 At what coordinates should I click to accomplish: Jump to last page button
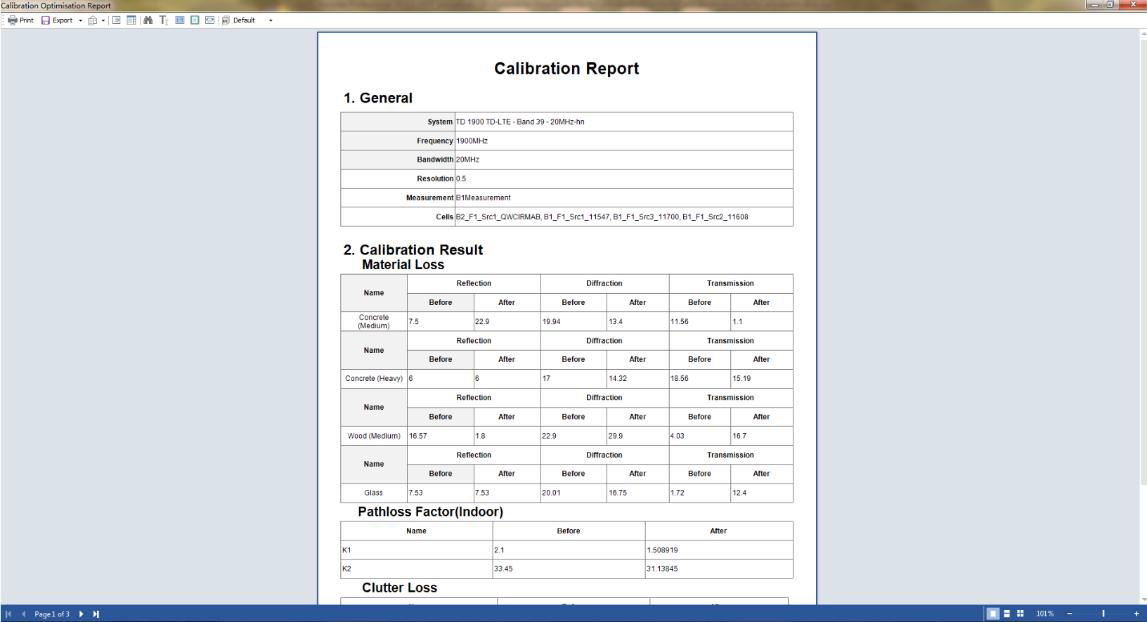96,613
